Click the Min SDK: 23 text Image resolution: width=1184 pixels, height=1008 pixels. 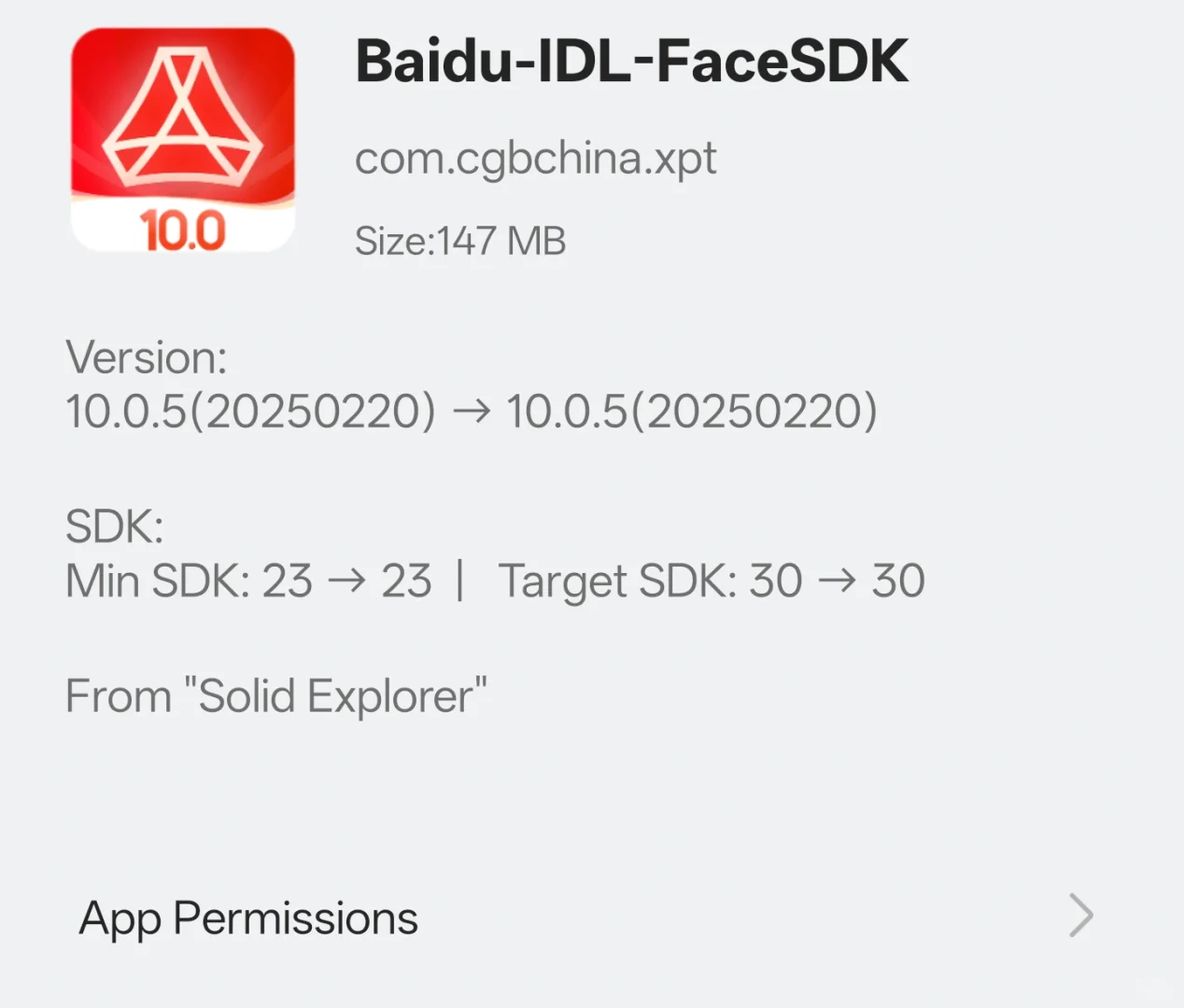pos(189,581)
